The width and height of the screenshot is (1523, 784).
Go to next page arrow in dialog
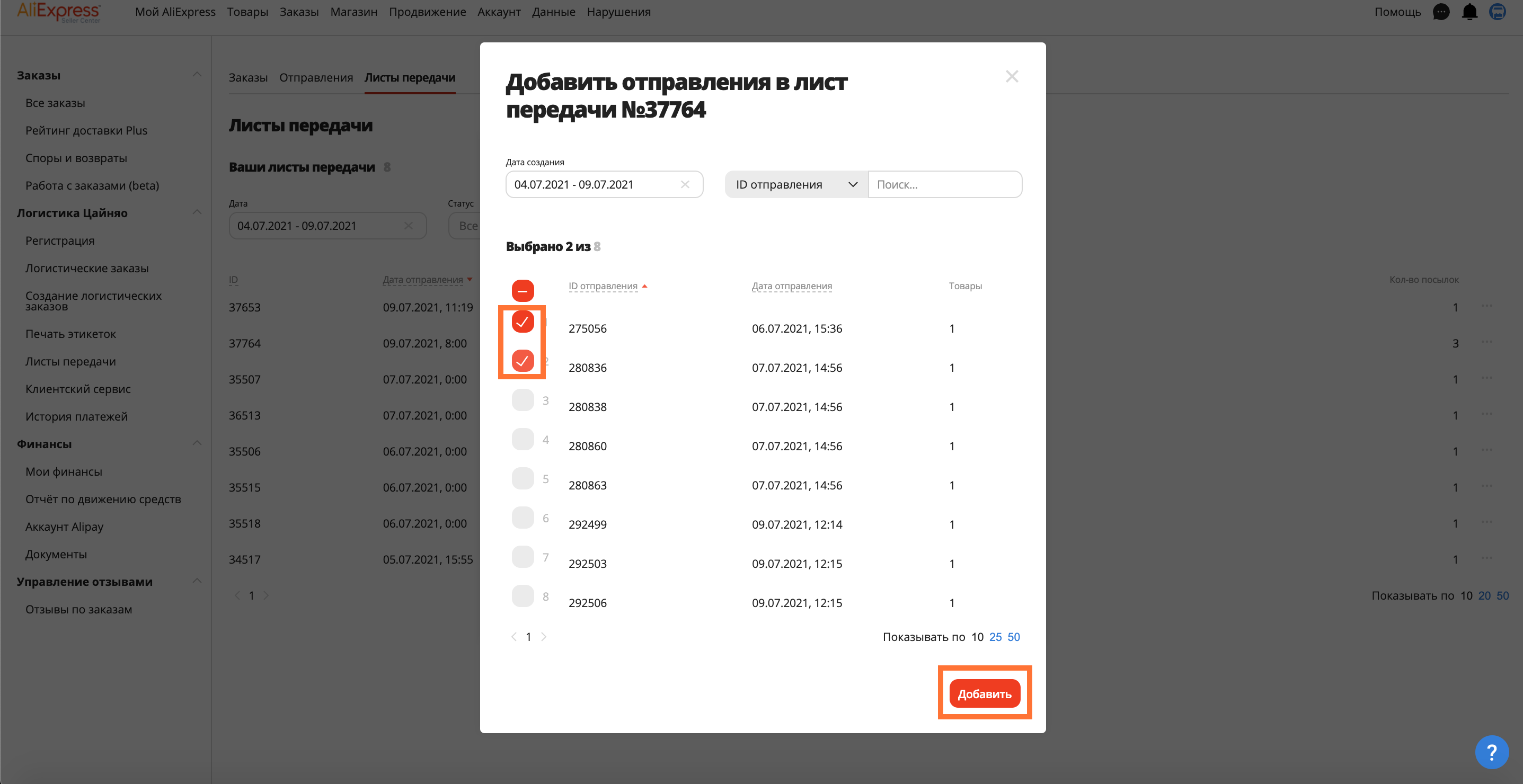pos(544,636)
